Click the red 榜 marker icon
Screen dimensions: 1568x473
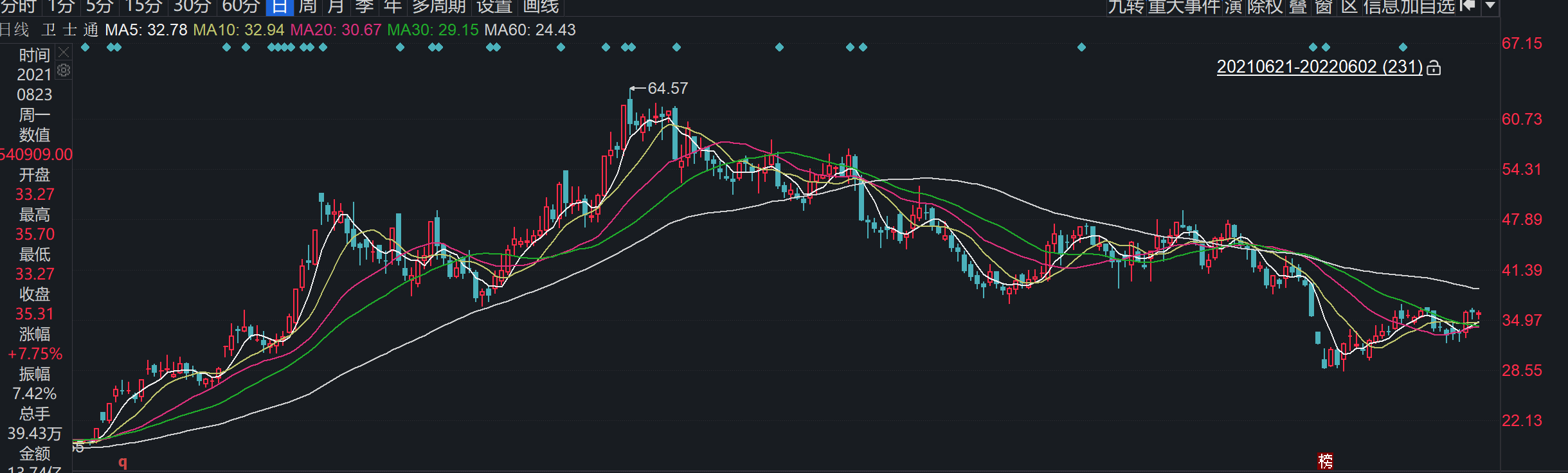[1325, 461]
